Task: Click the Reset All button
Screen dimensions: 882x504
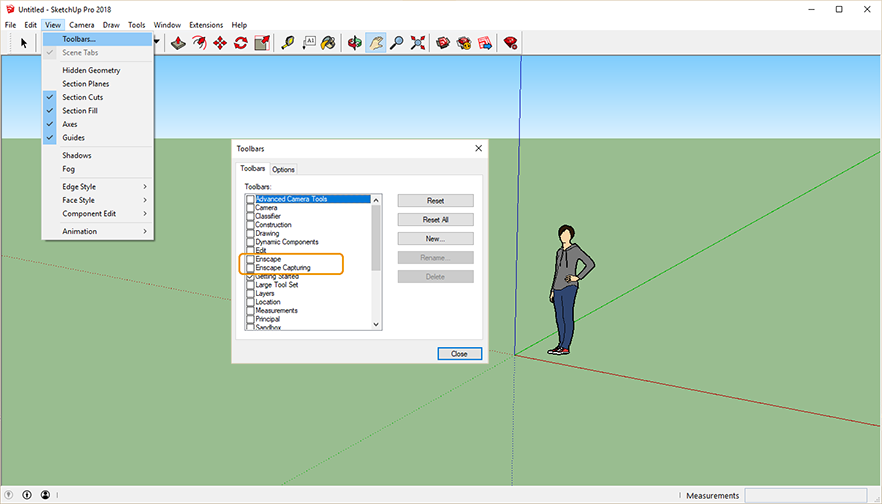Action: pos(435,220)
